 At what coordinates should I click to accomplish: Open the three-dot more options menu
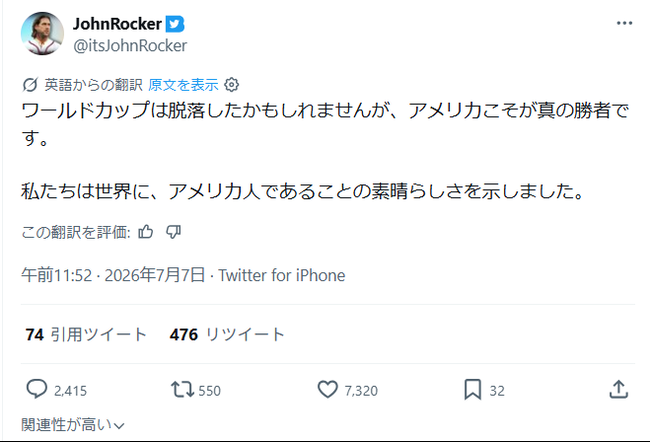(624, 23)
